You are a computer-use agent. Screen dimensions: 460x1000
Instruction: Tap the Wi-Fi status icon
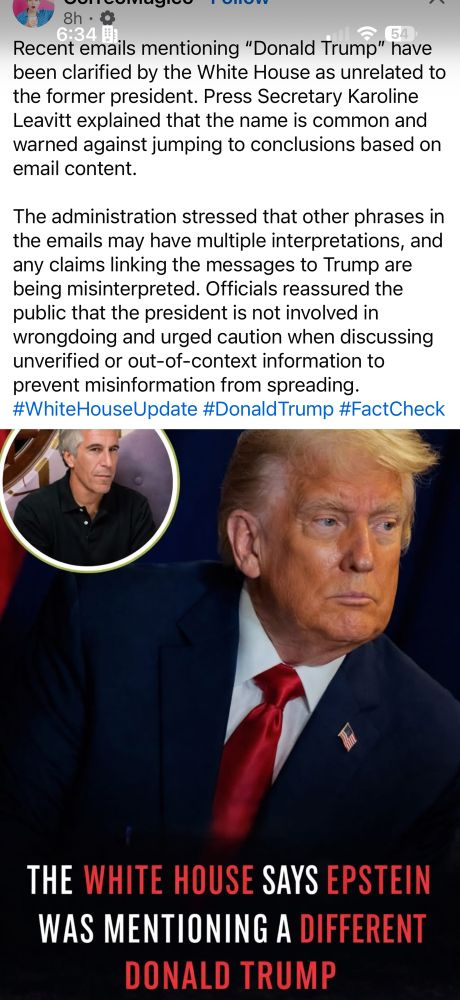[367, 33]
